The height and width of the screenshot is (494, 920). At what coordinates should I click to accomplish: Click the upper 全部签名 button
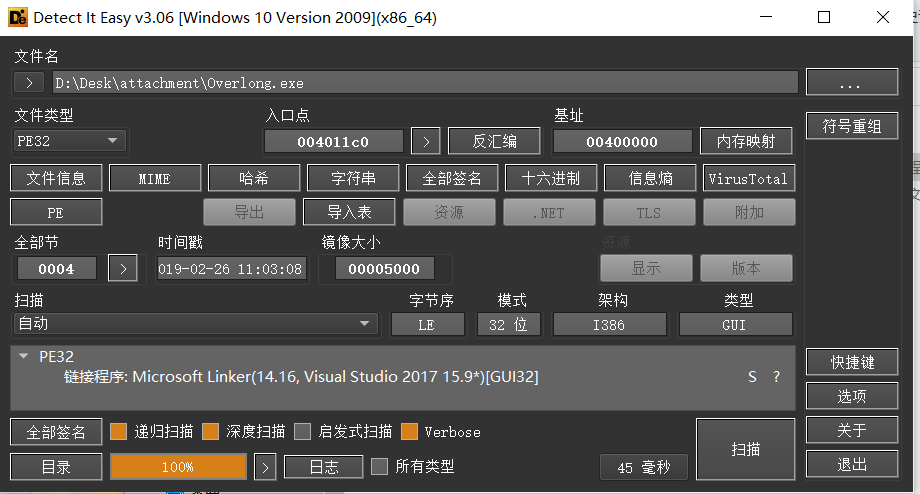452,178
